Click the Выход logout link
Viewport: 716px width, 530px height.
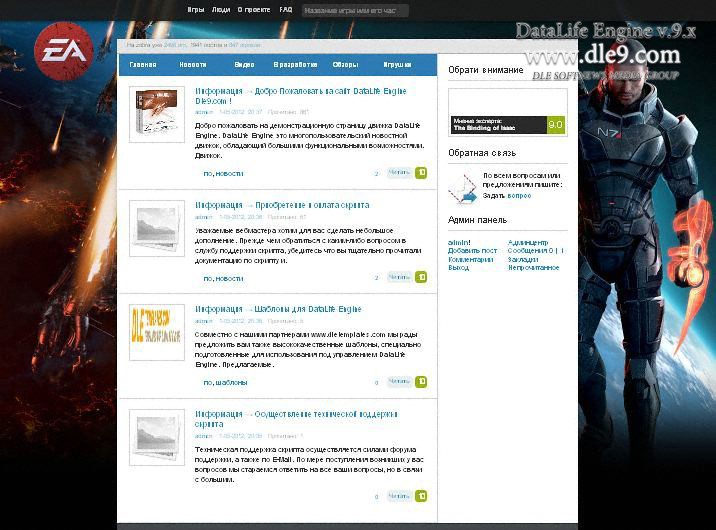458,268
